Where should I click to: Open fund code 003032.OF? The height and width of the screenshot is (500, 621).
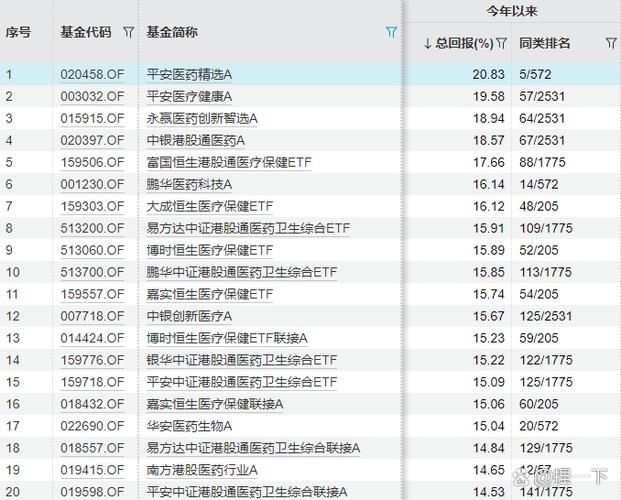point(92,97)
